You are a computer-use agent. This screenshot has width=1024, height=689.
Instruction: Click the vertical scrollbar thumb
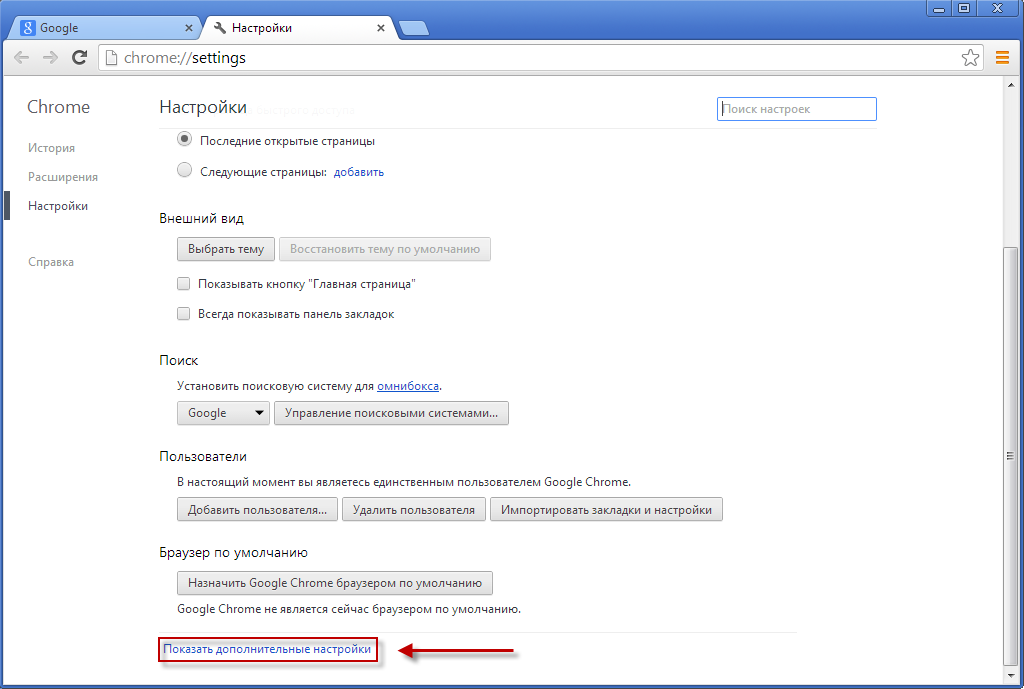1010,455
